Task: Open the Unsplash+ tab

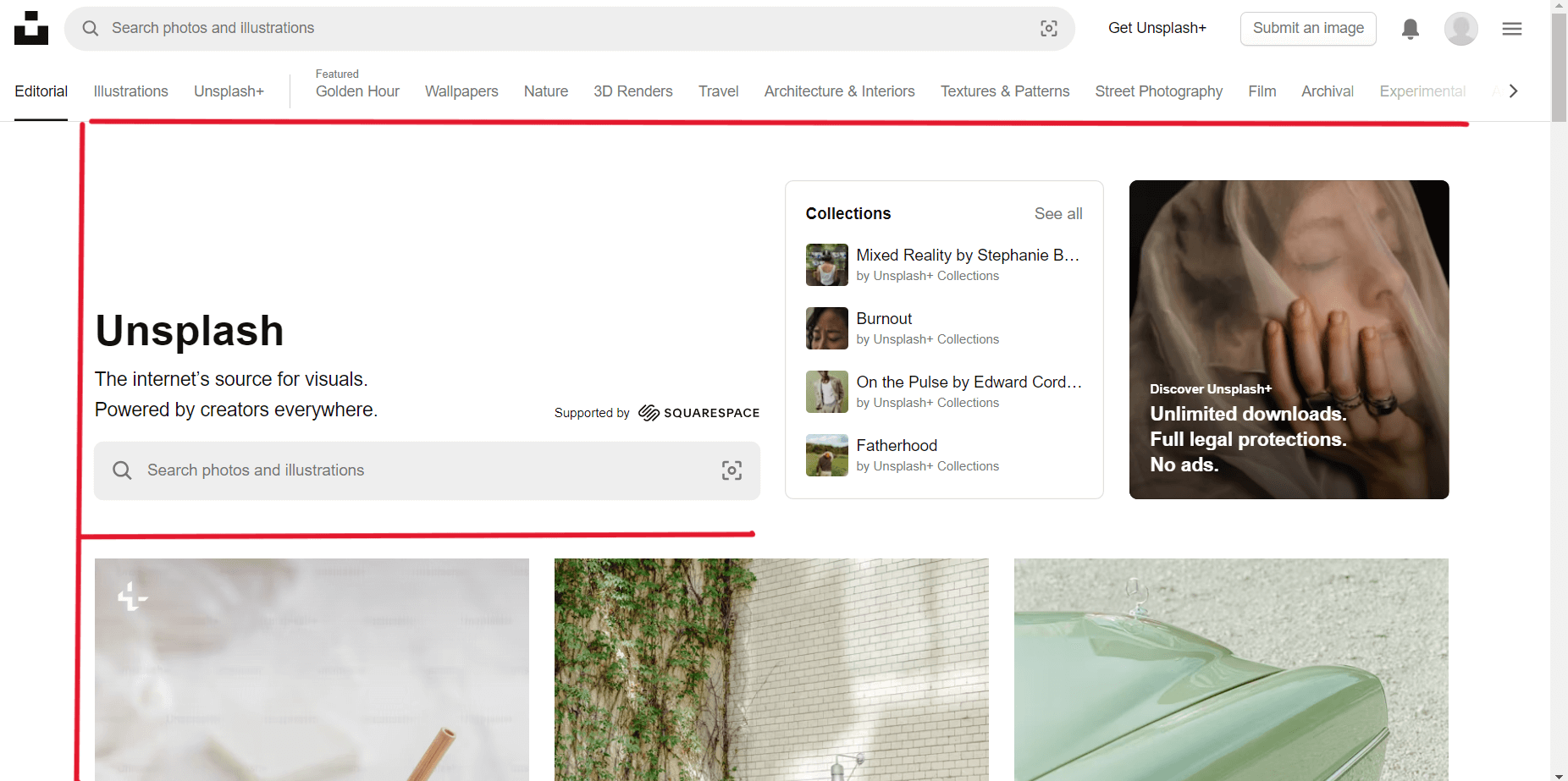Action: point(229,91)
